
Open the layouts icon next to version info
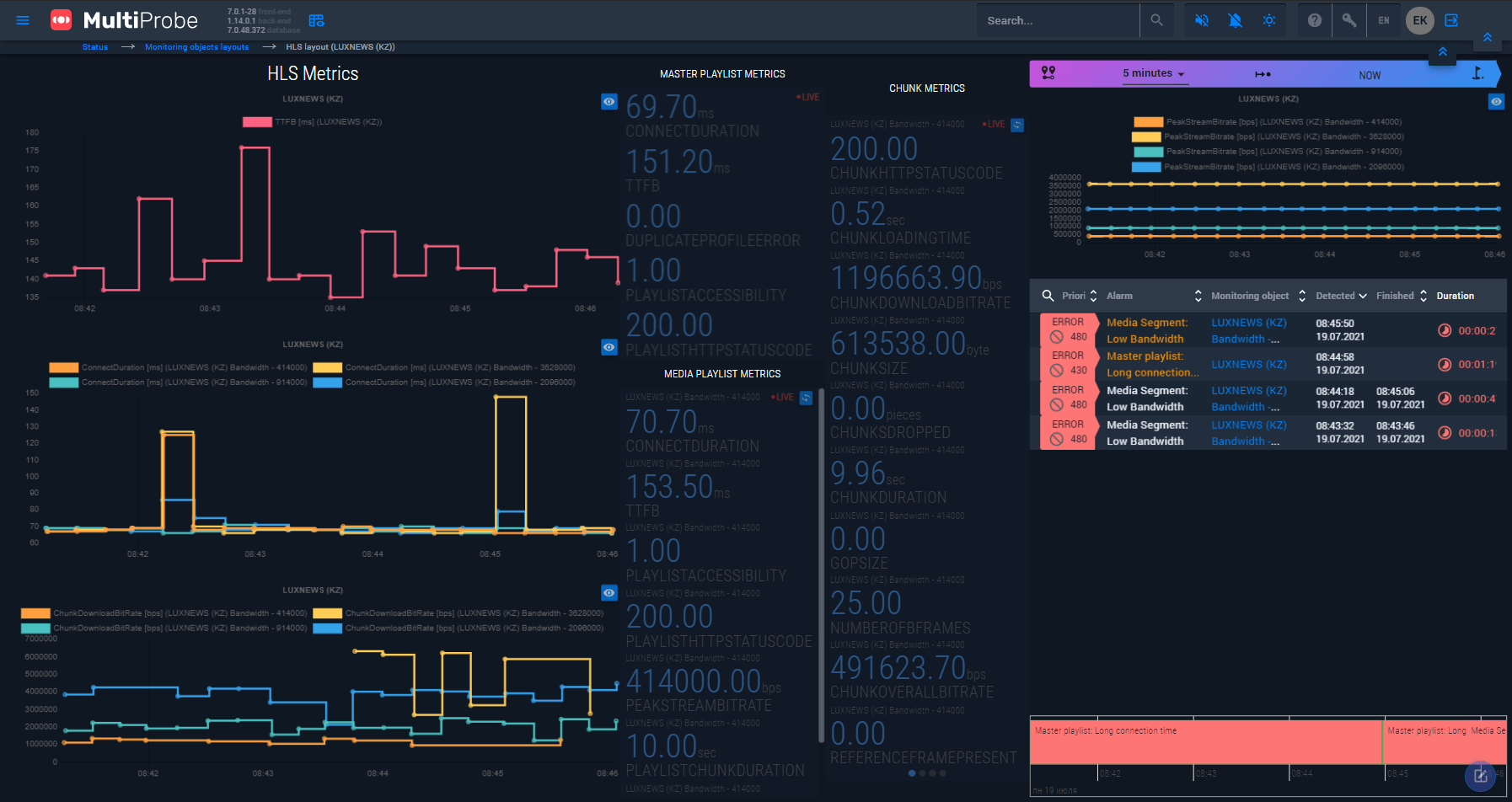[317, 20]
